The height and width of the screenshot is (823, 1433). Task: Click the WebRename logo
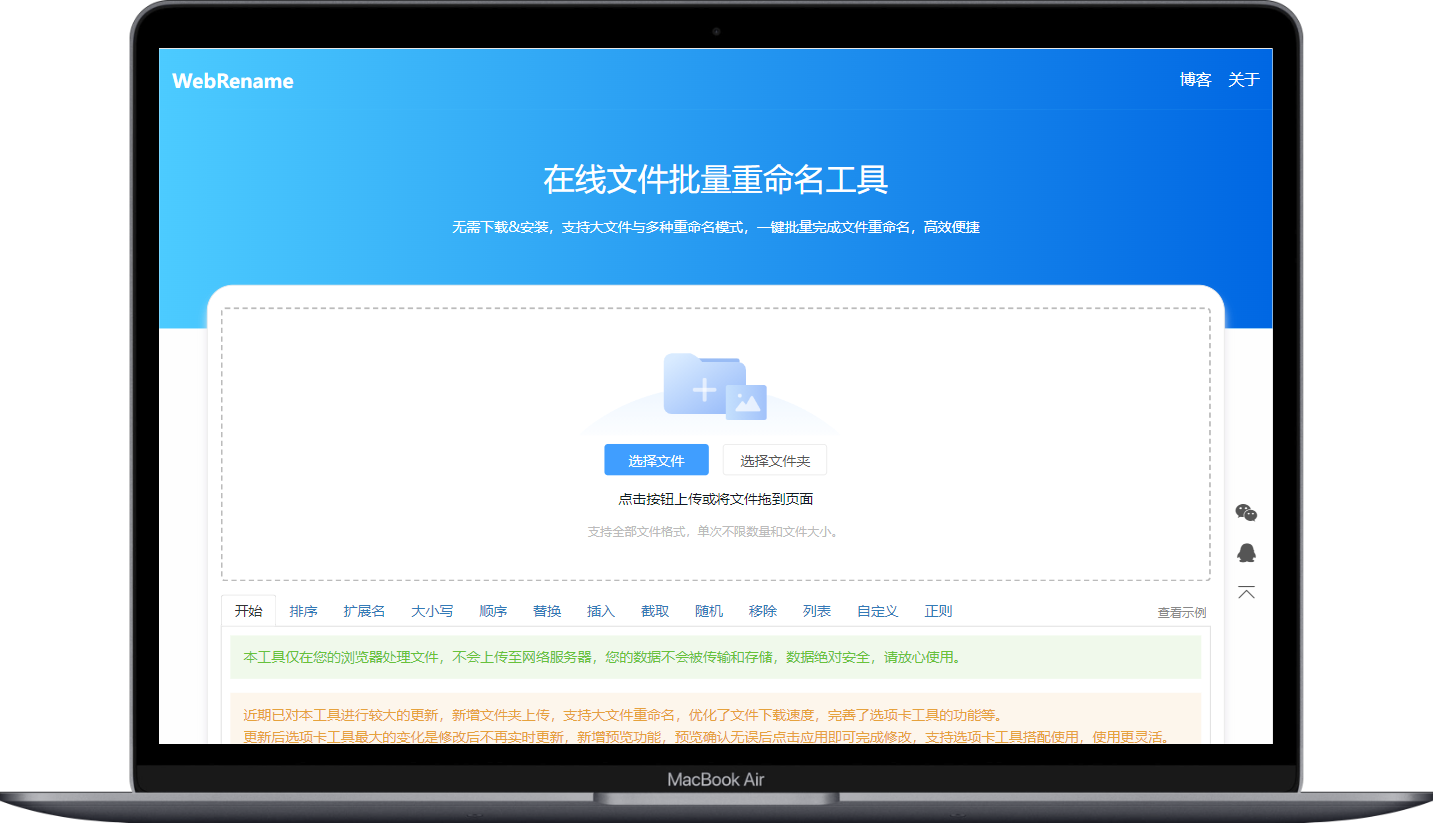[233, 81]
